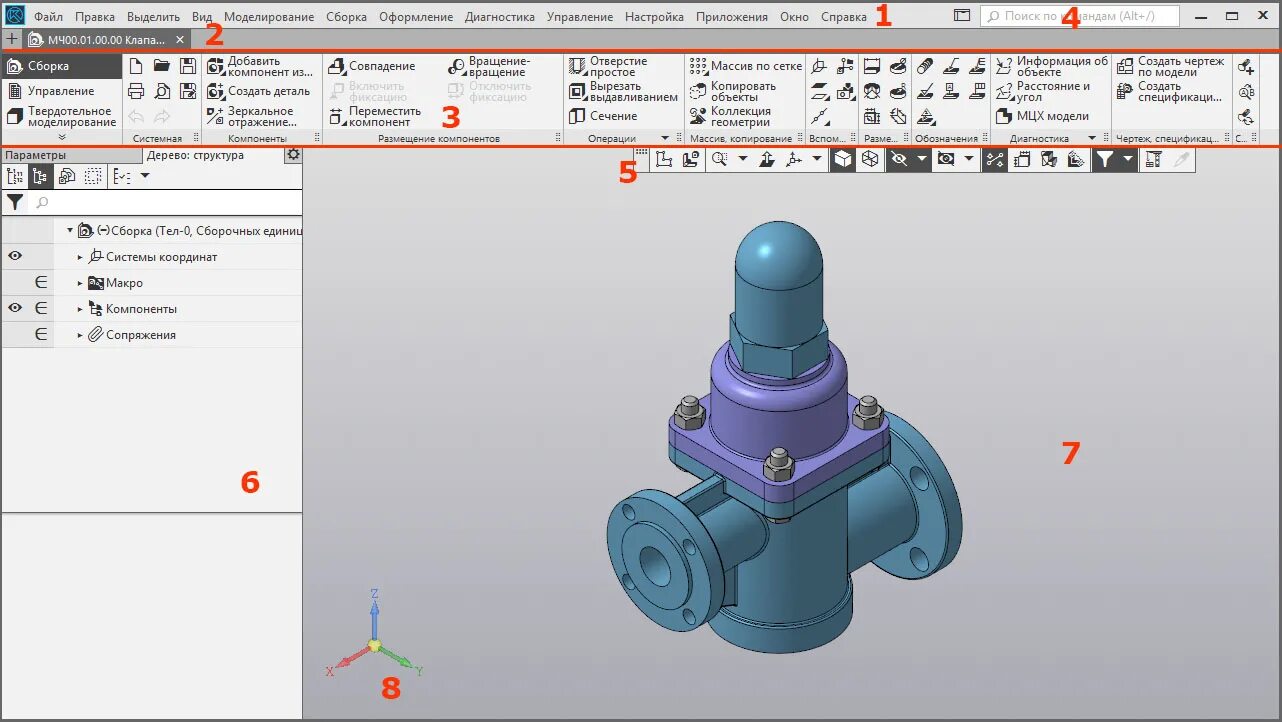Viewport: 1282px width, 722px height.
Task: Open the Диагностика menu
Action: 500,17
